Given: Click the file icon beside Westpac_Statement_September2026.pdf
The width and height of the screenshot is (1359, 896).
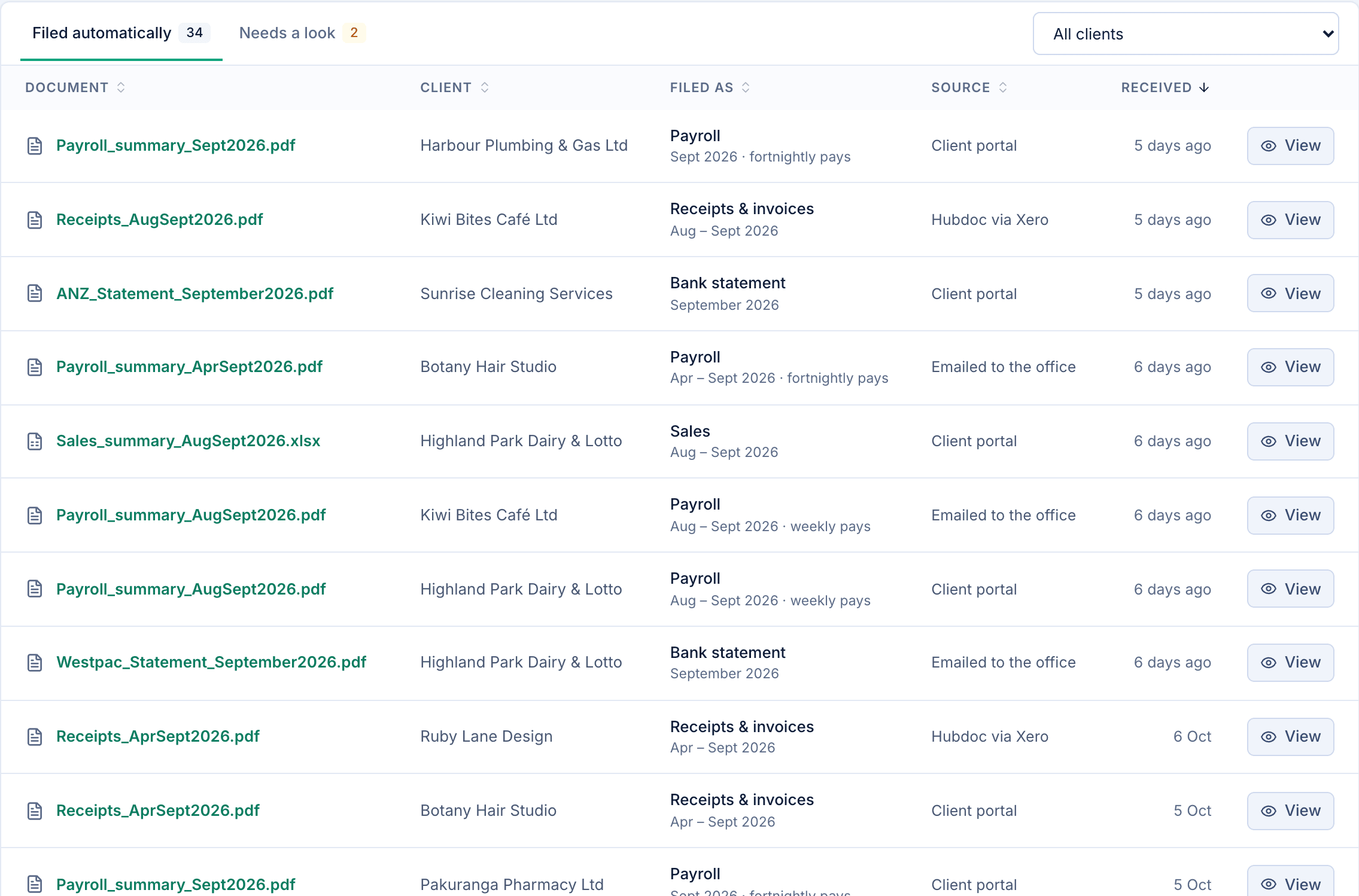Looking at the screenshot, I should pos(35,663).
